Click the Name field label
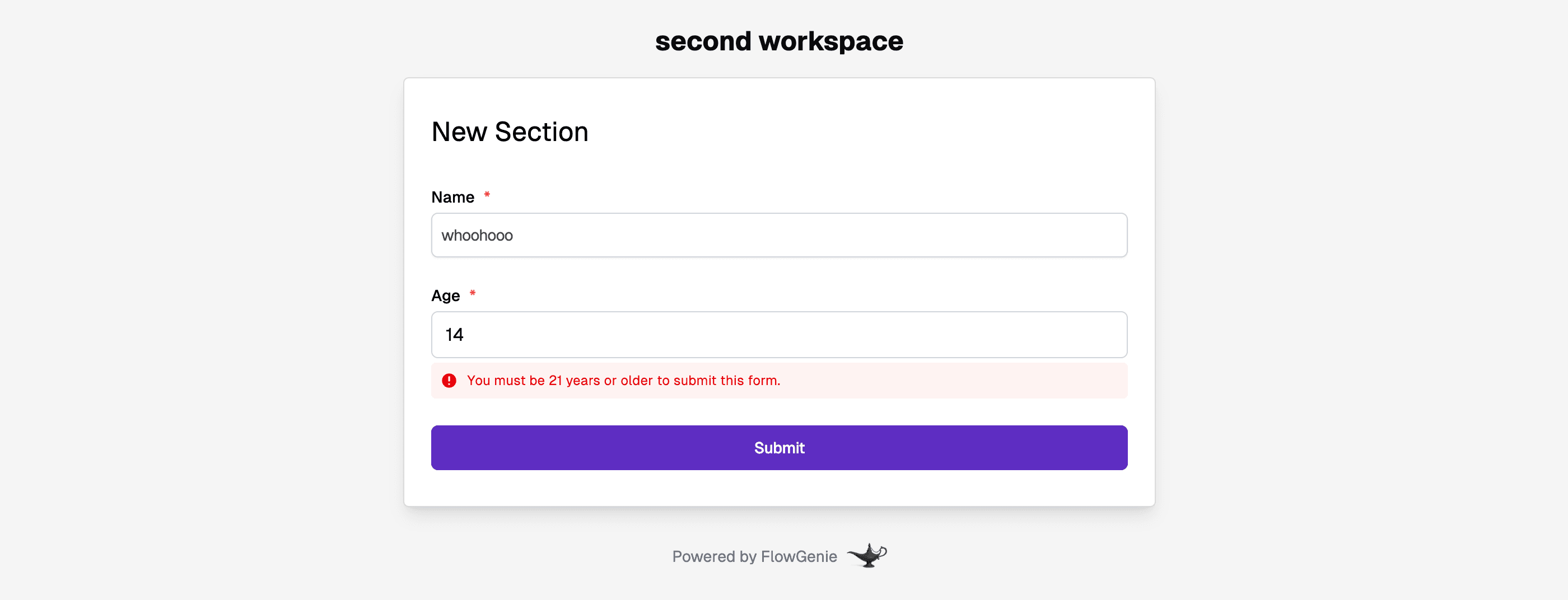 pos(453,196)
